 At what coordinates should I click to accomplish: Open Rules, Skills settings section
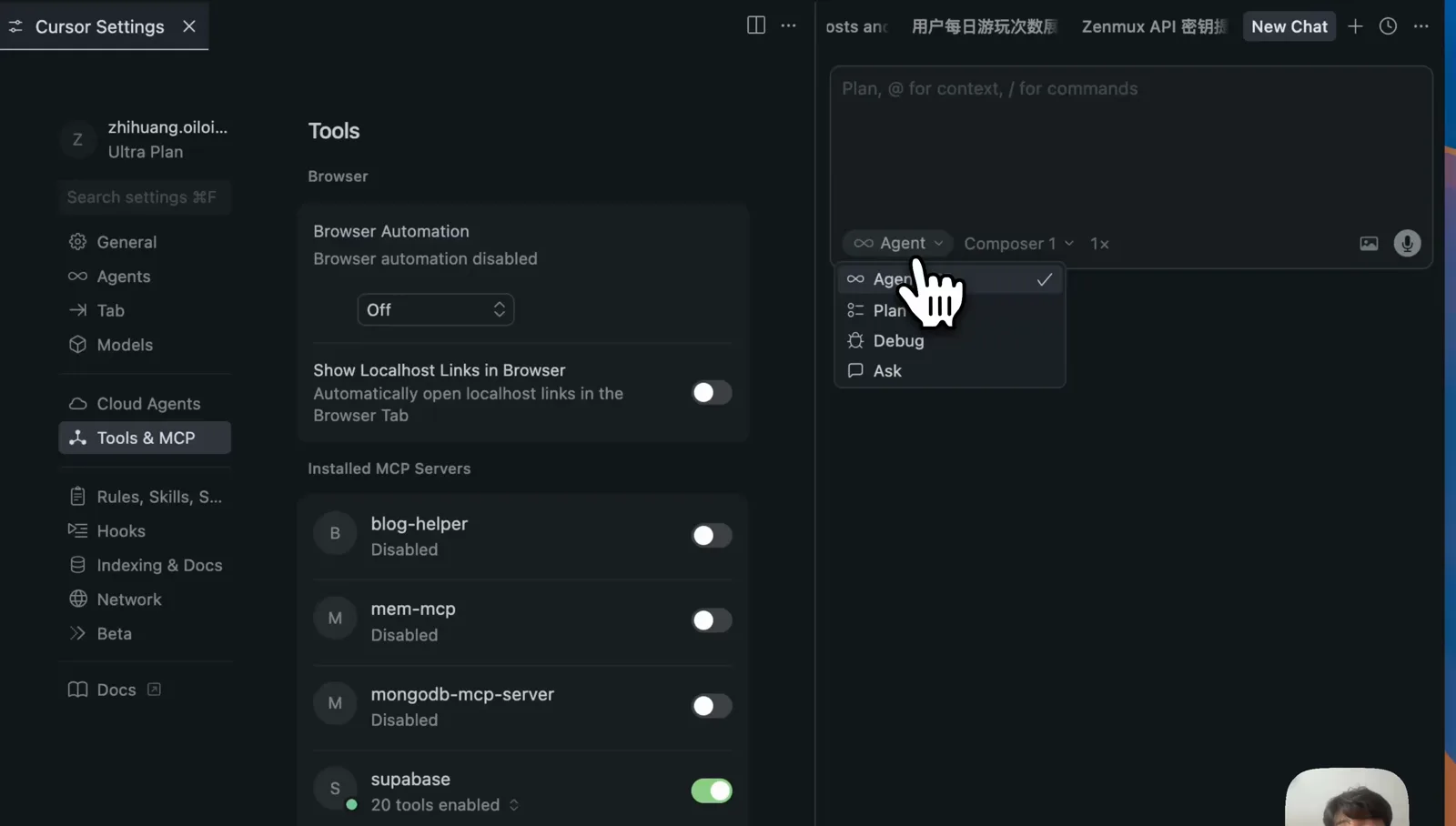pyautogui.click(x=145, y=497)
